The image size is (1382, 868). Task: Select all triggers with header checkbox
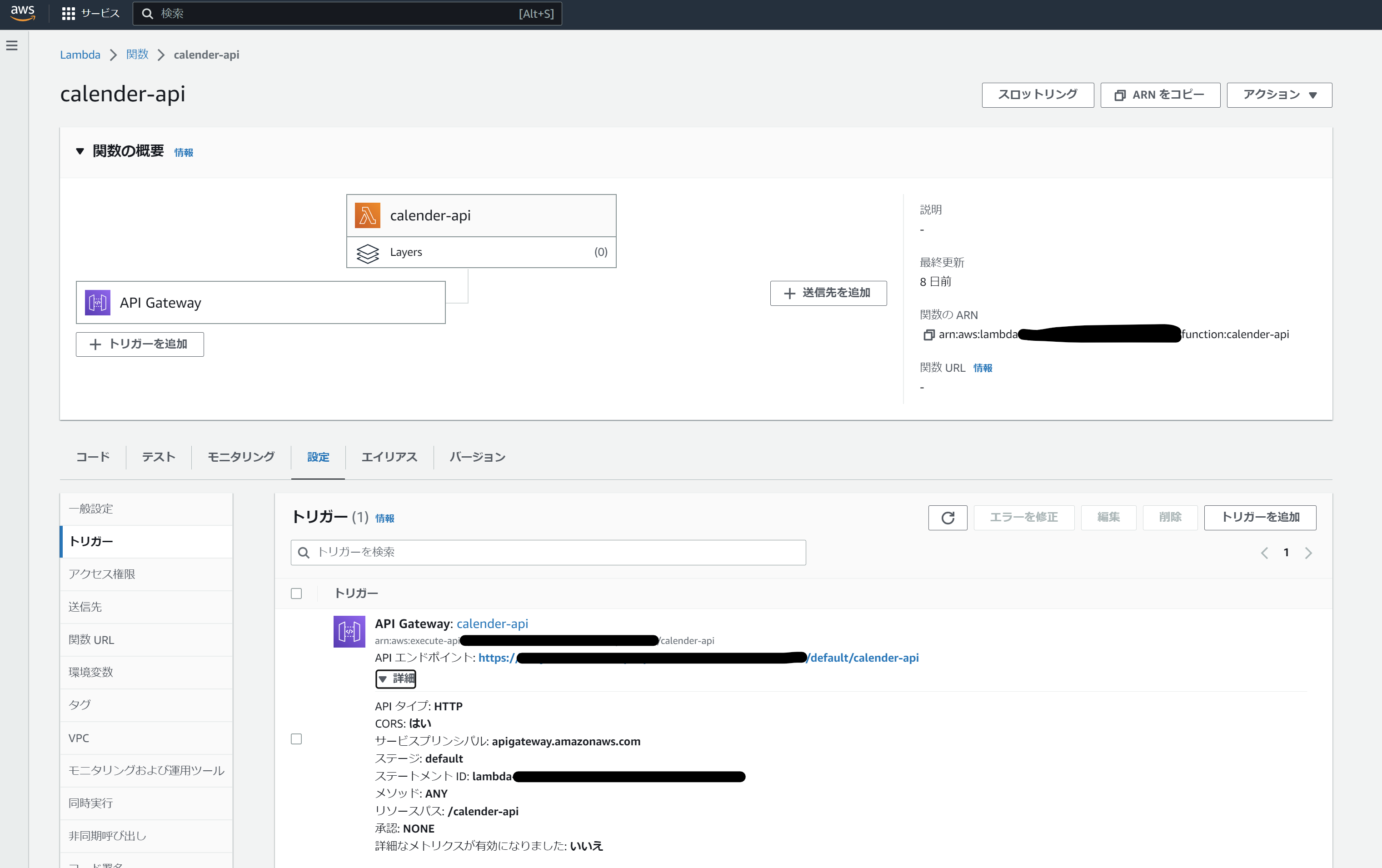coord(296,594)
